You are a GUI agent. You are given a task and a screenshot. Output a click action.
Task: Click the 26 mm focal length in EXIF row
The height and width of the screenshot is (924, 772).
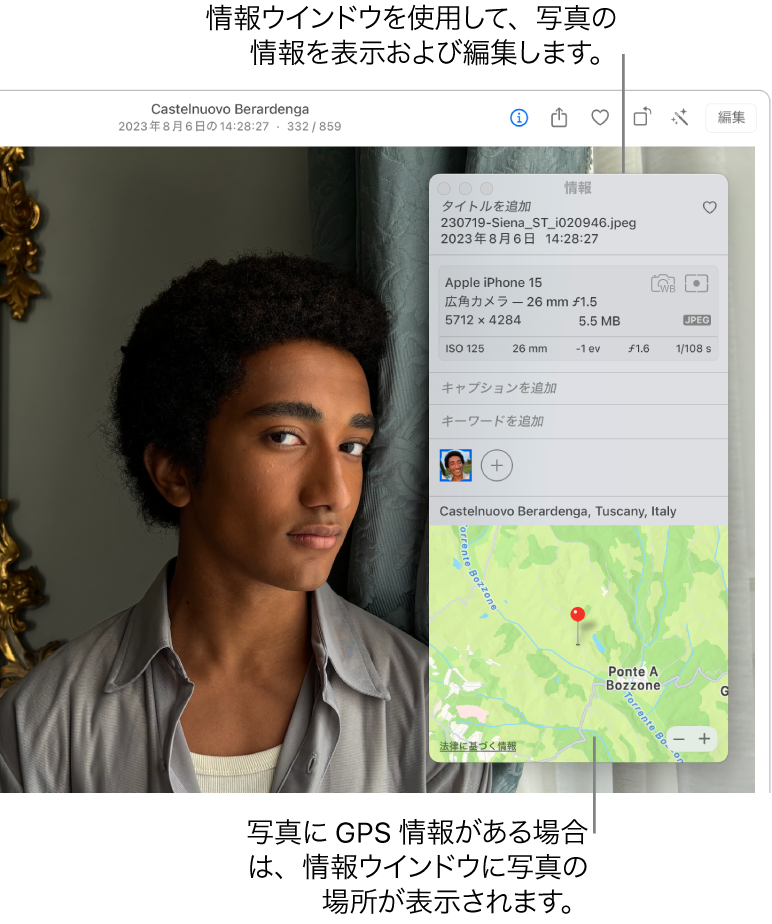click(529, 348)
